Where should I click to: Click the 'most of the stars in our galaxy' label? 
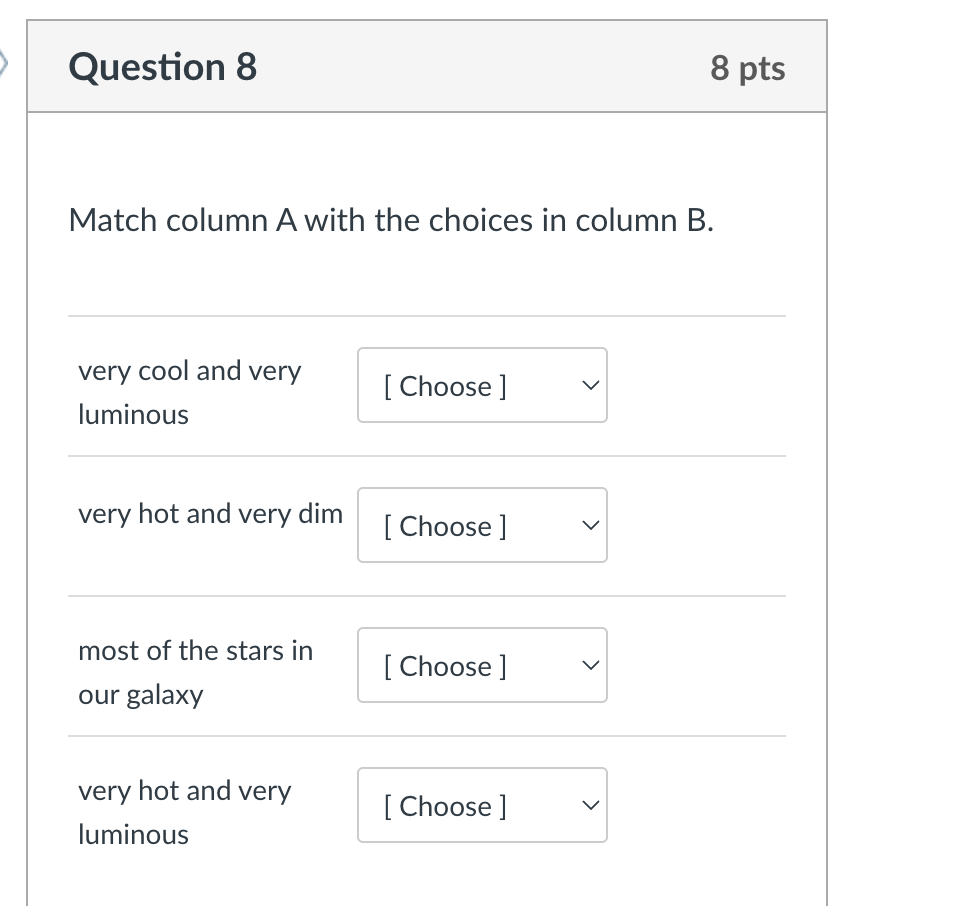point(196,671)
